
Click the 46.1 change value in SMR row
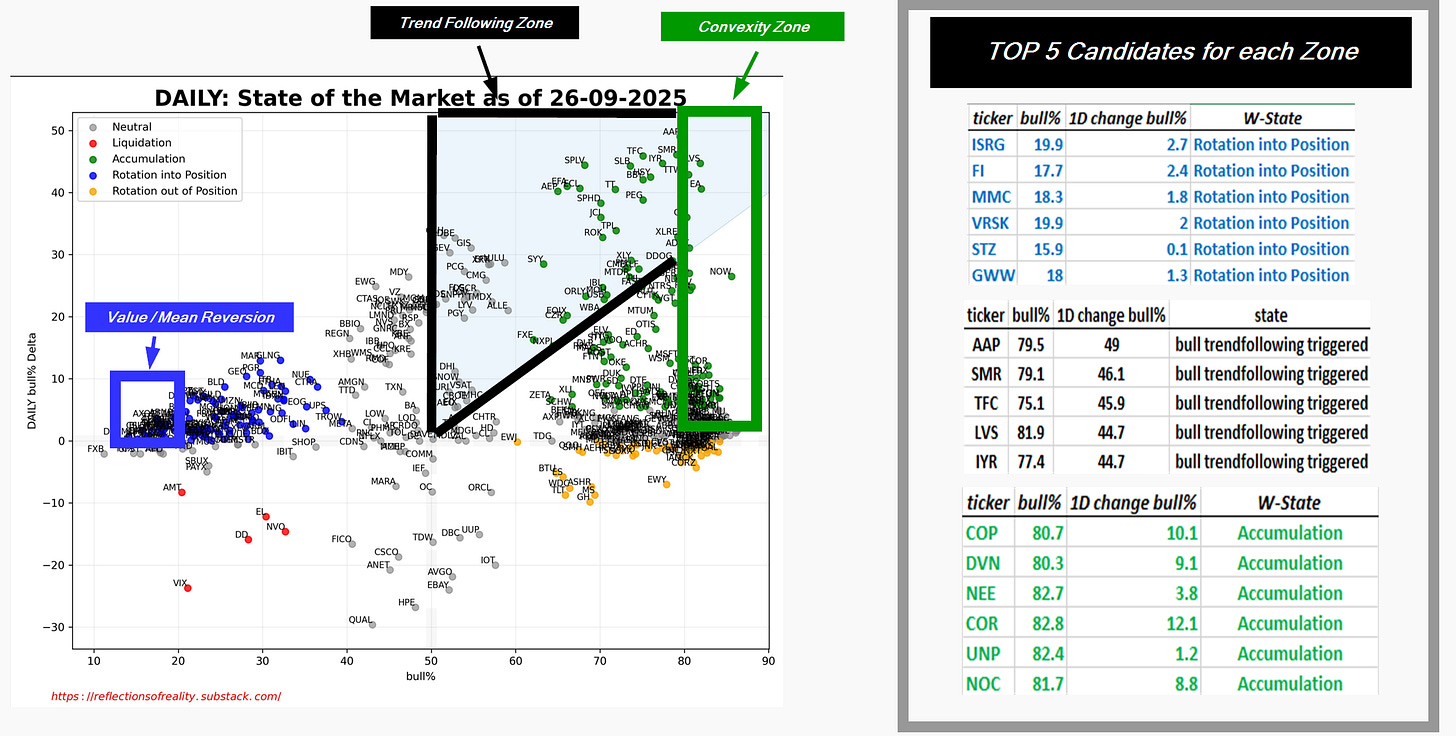(x=1111, y=374)
